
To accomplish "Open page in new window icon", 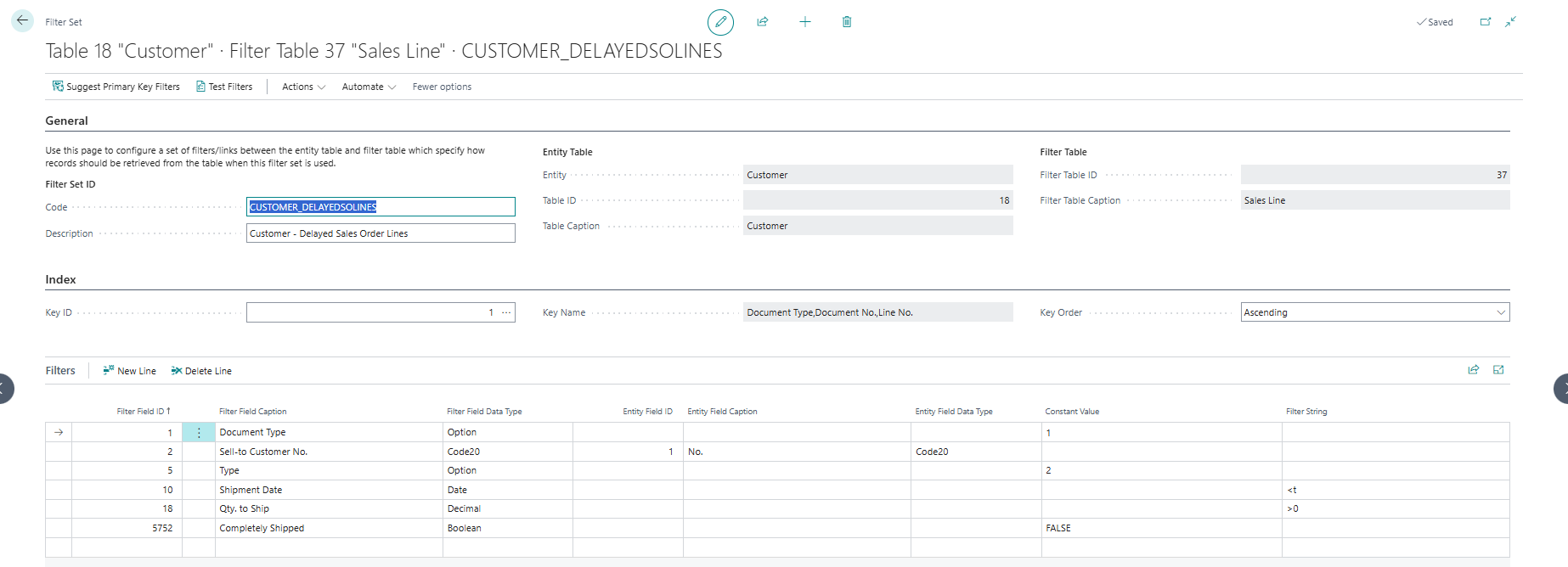I will pos(1486,22).
